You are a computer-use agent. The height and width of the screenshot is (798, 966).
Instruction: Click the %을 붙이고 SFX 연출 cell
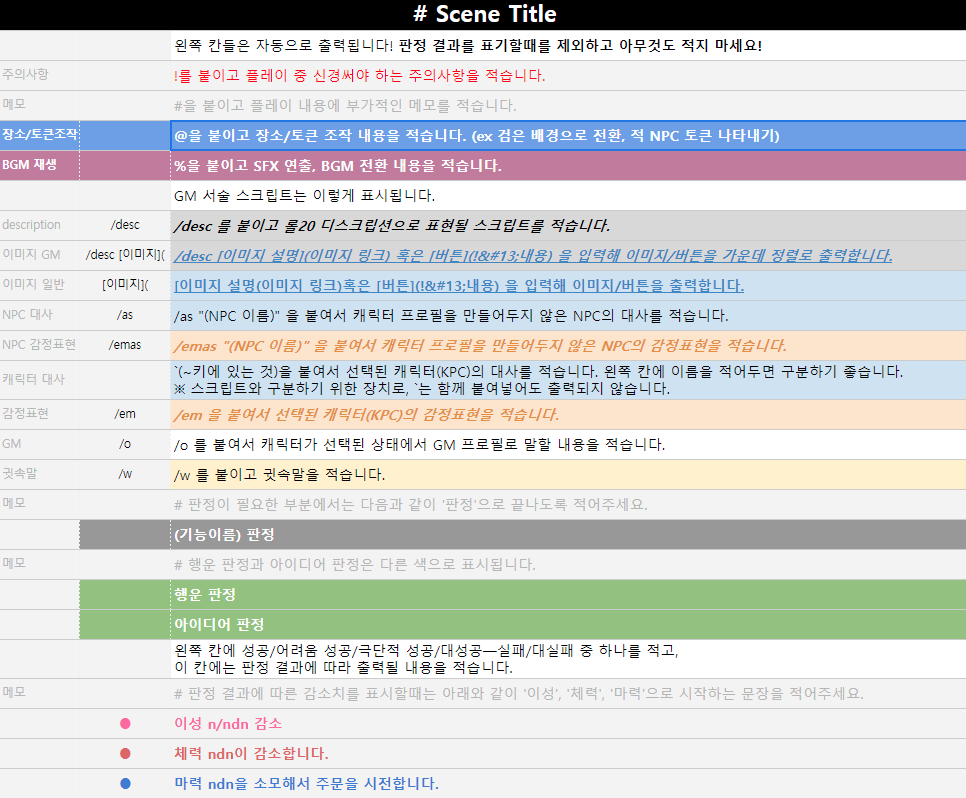pyautogui.click(x=568, y=165)
